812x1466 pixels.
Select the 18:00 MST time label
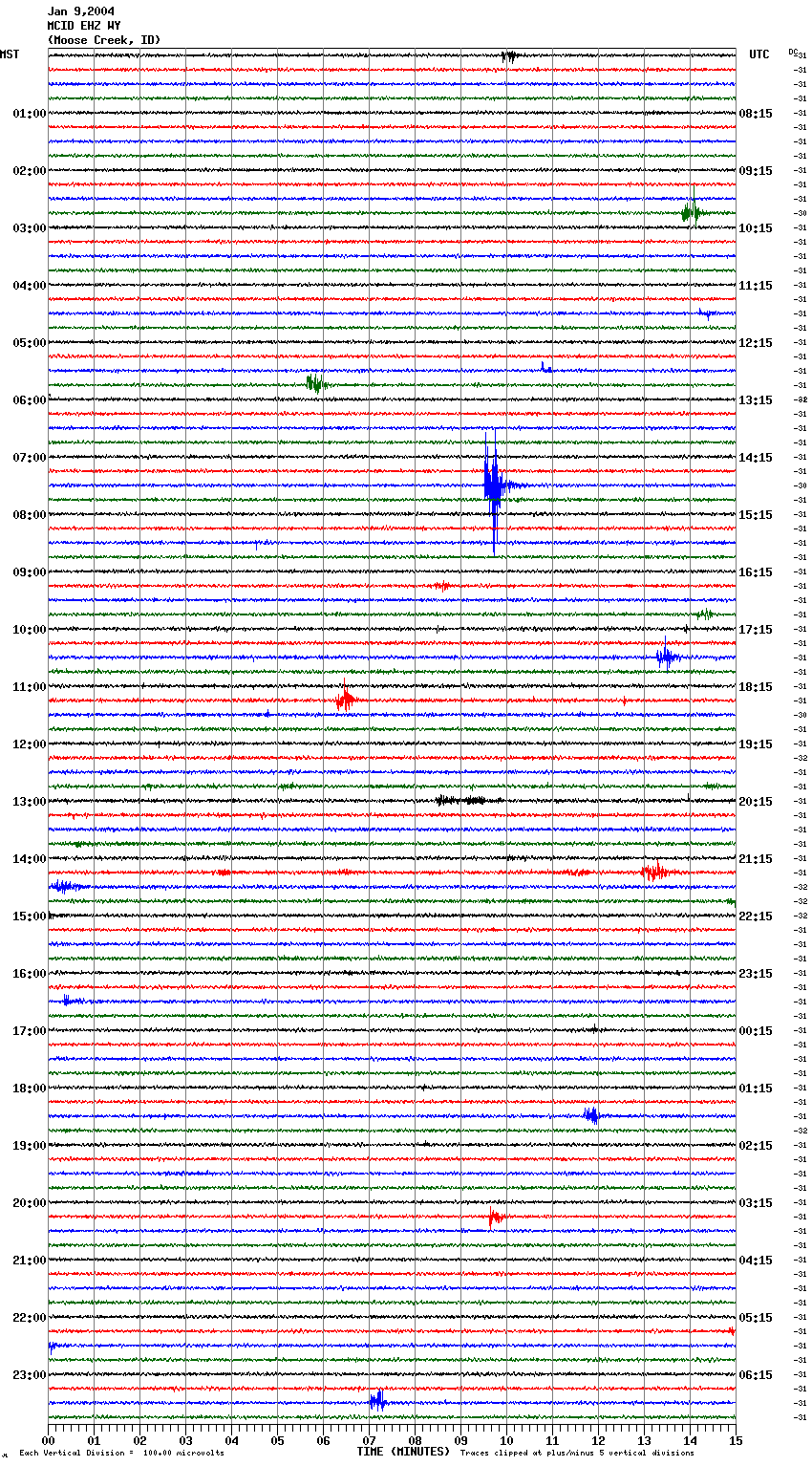click(30, 1089)
